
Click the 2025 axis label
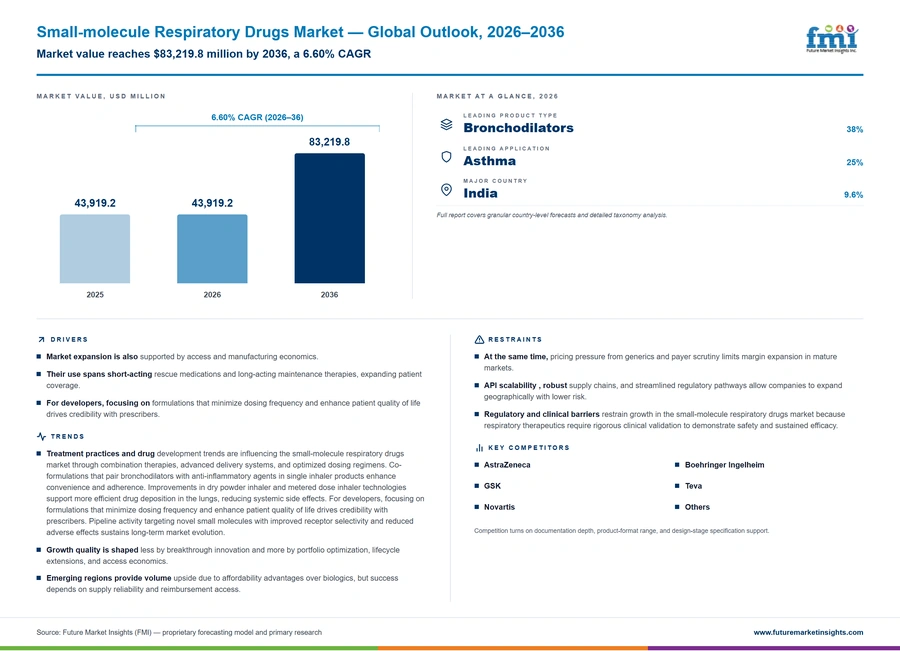(x=95, y=294)
